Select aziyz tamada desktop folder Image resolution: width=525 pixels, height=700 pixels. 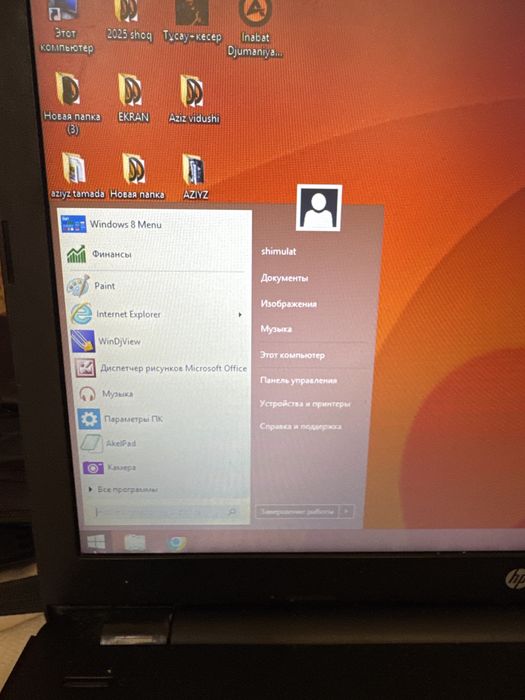pos(77,175)
